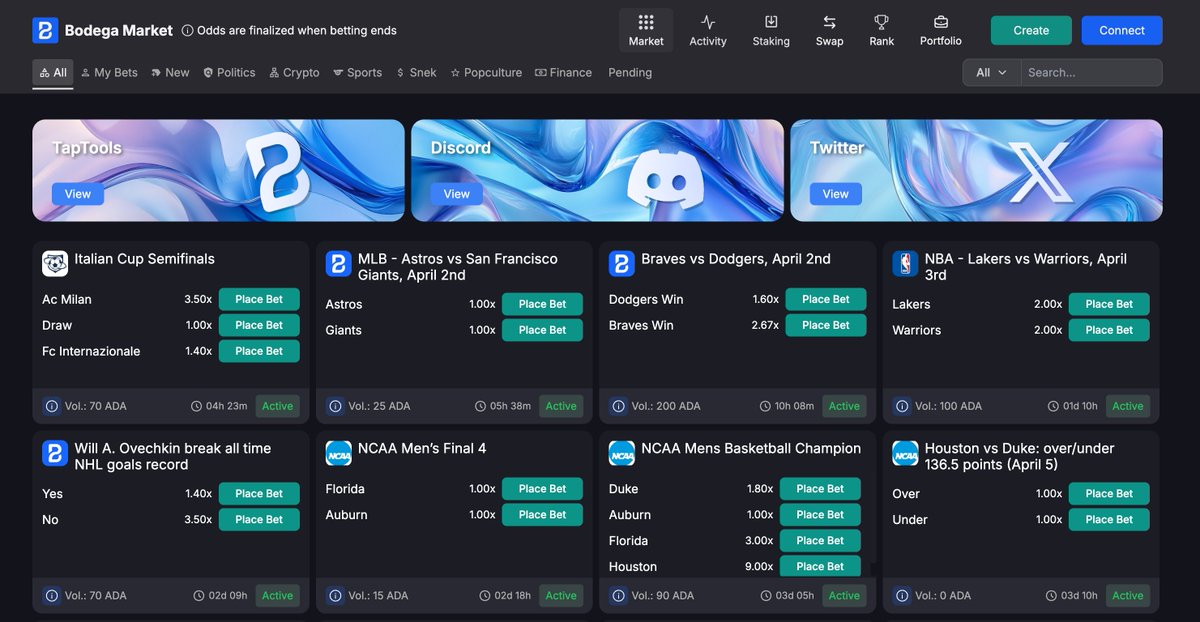The image size is (1200, 622).
Task: Open the Market grid icon
Action: 646,22
